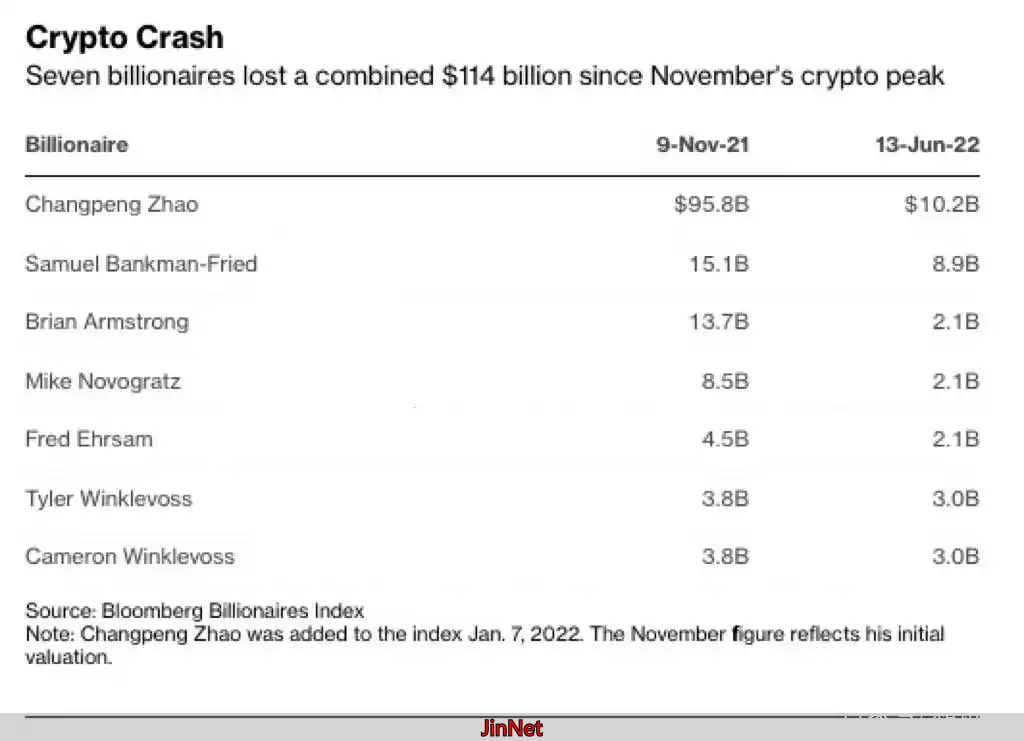Screen dimensions: 1024x741
Task: Click the $95.8B value
Action: pyautogui.click(x=711, y=205)
